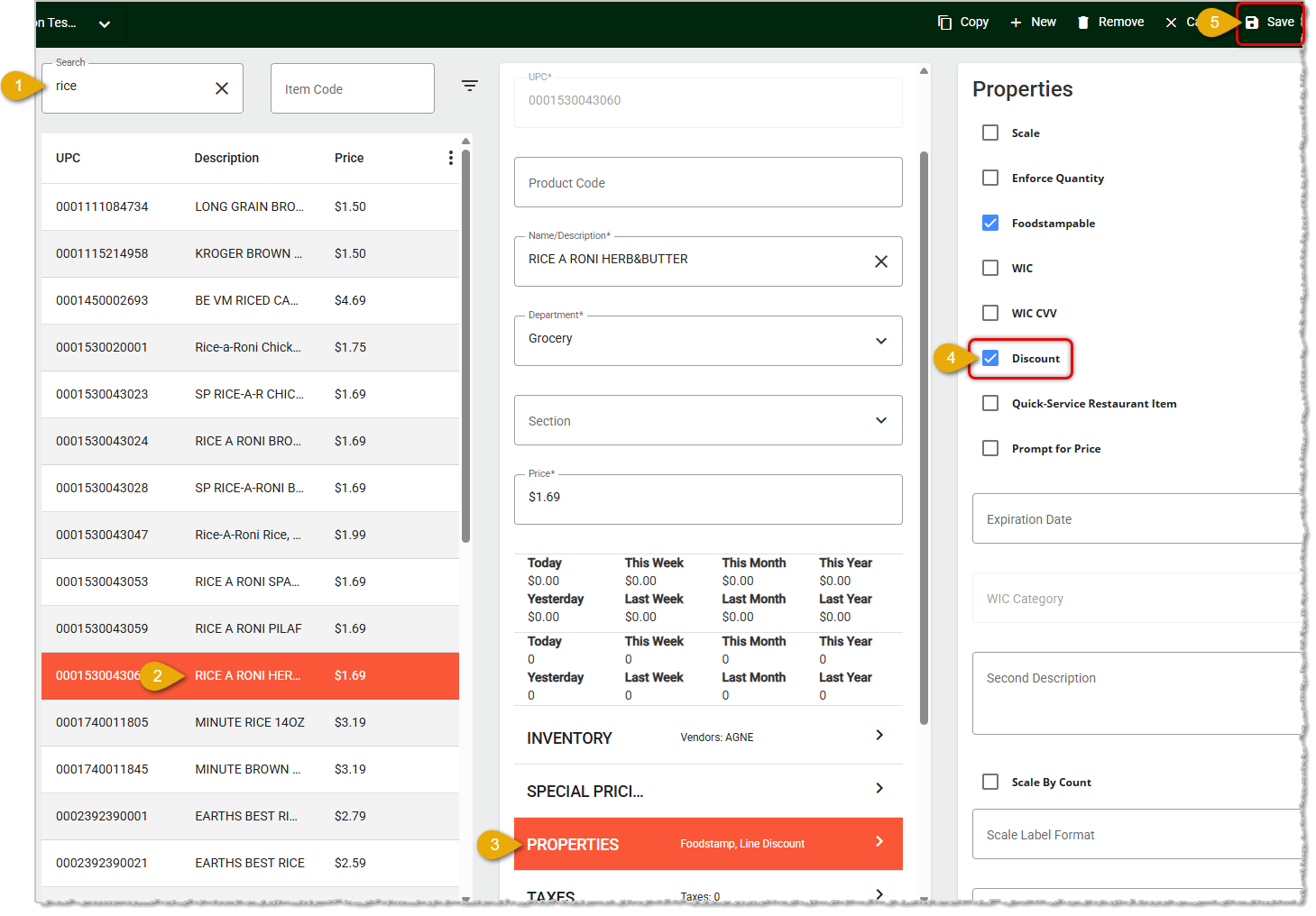Viewport: 1316px width, 916px height.
Task: Enable the Scale By Count checkbox
Action: (990, 782)
